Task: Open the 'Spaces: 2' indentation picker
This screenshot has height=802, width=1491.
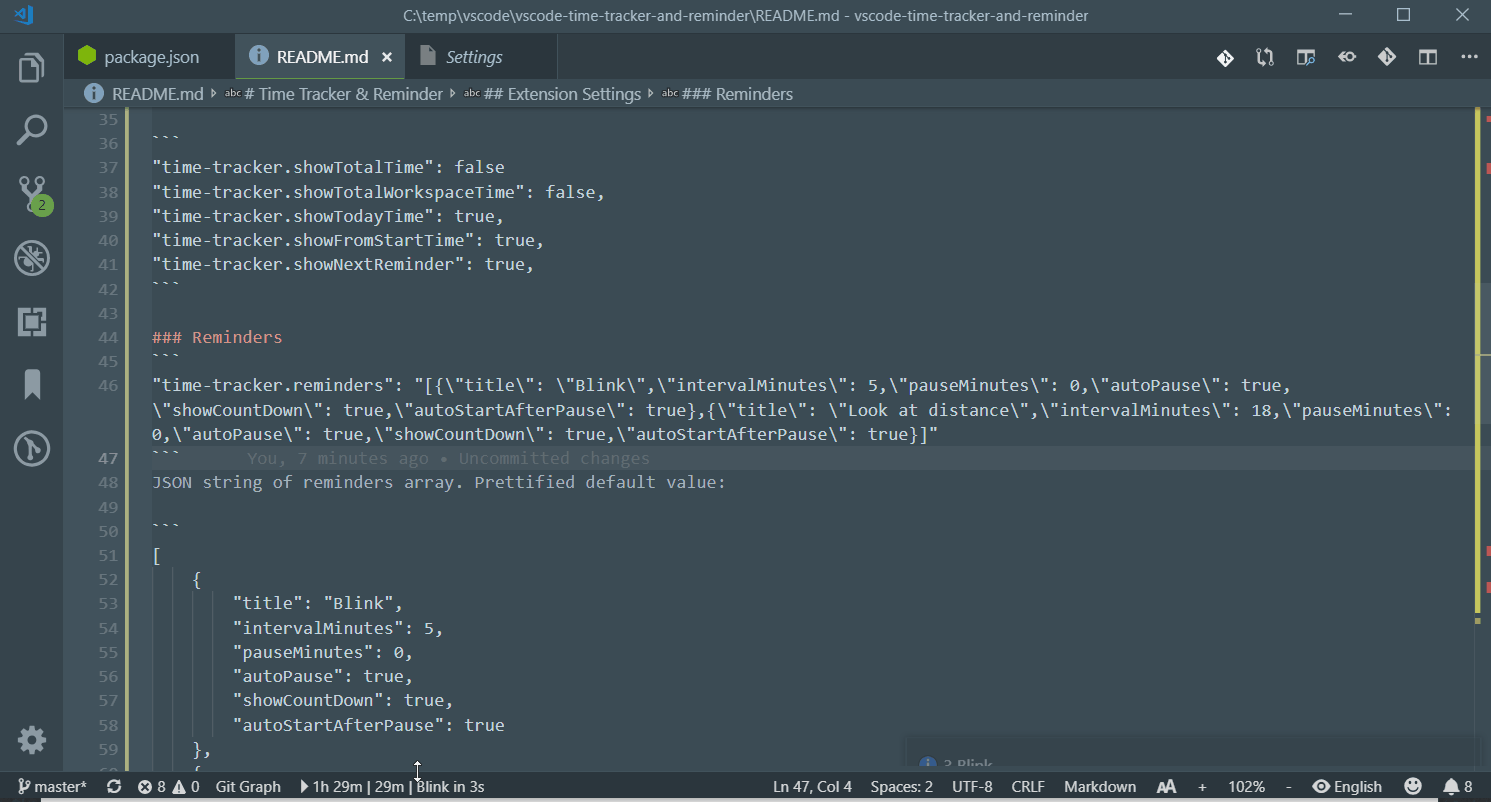Action: pos(902,786)
